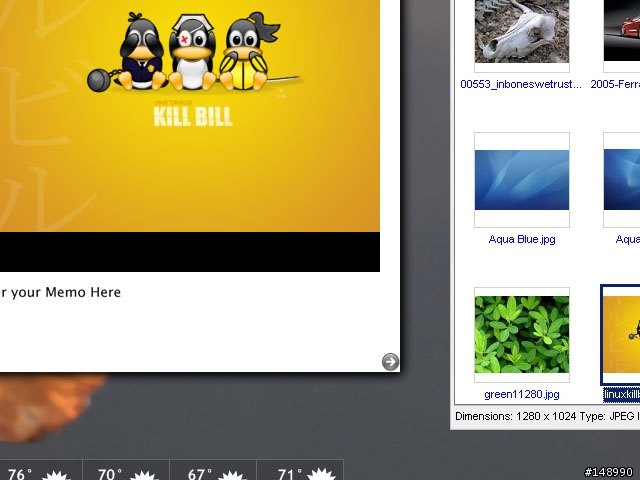Screen dimensions: 640x480
Task: Select the red Ferrari thumbnail
Action: coord(622,31)
